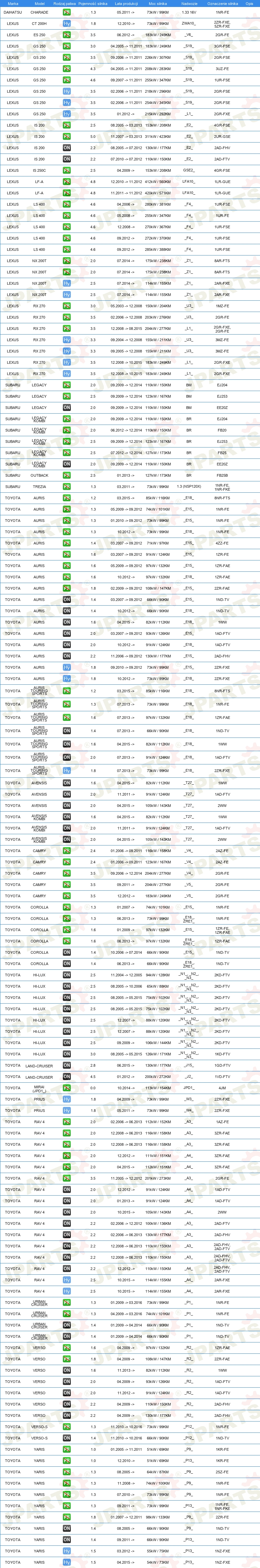Click the diesel ON icon in the IS 200 2AD-FHV row
Screen dimensions: 260x1568
coord(66,148)
